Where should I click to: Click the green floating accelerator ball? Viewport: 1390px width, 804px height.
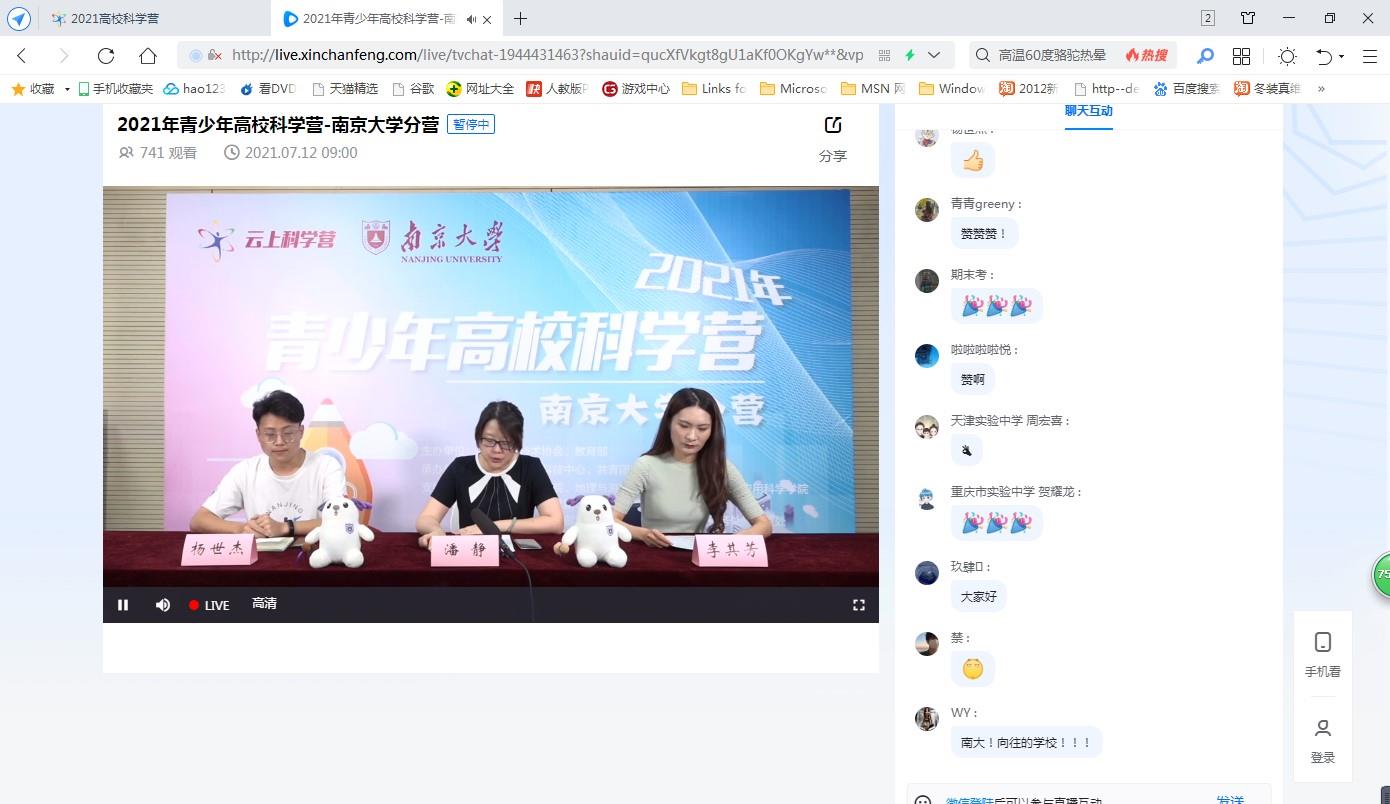pyautogui.click(x=1382, y=575)
